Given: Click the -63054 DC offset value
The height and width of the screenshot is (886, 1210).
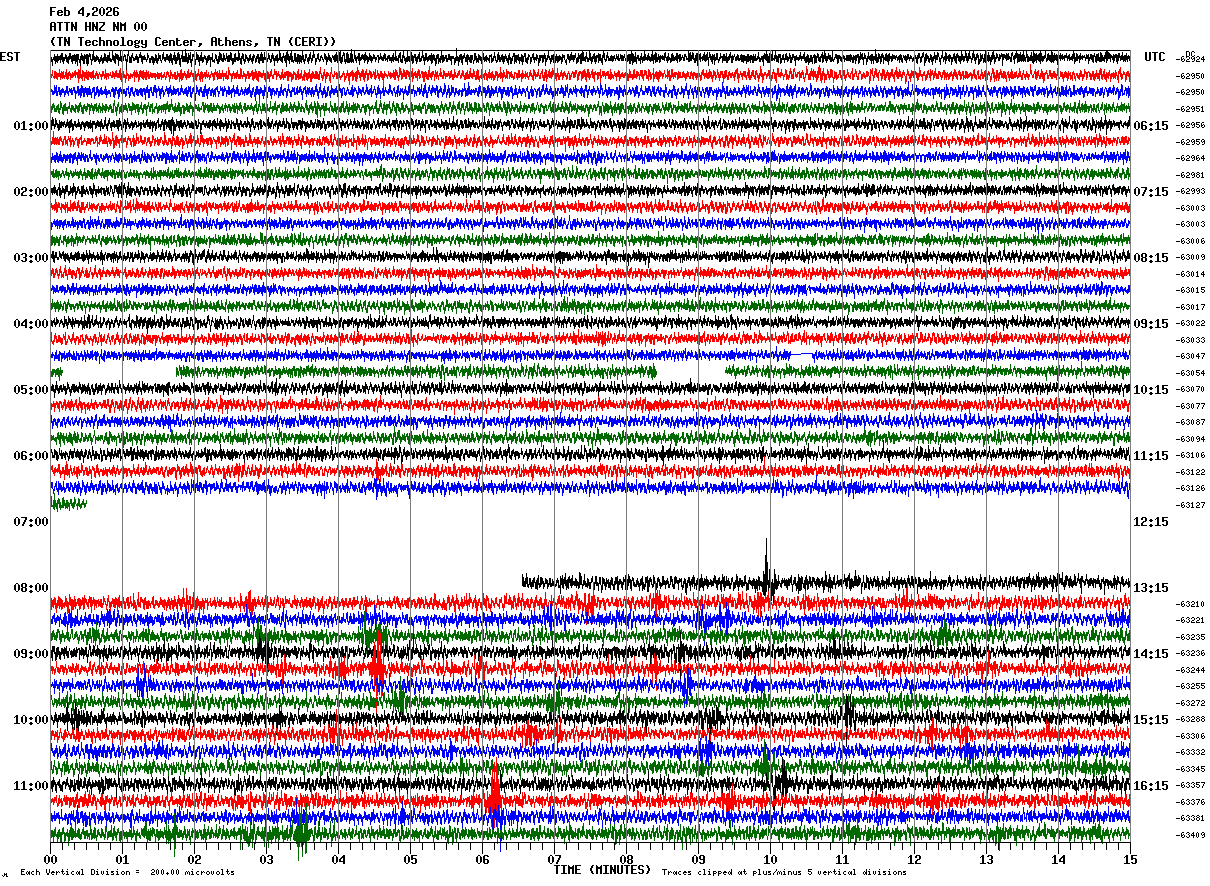Looking at the screenshot, I should 1191,373.
